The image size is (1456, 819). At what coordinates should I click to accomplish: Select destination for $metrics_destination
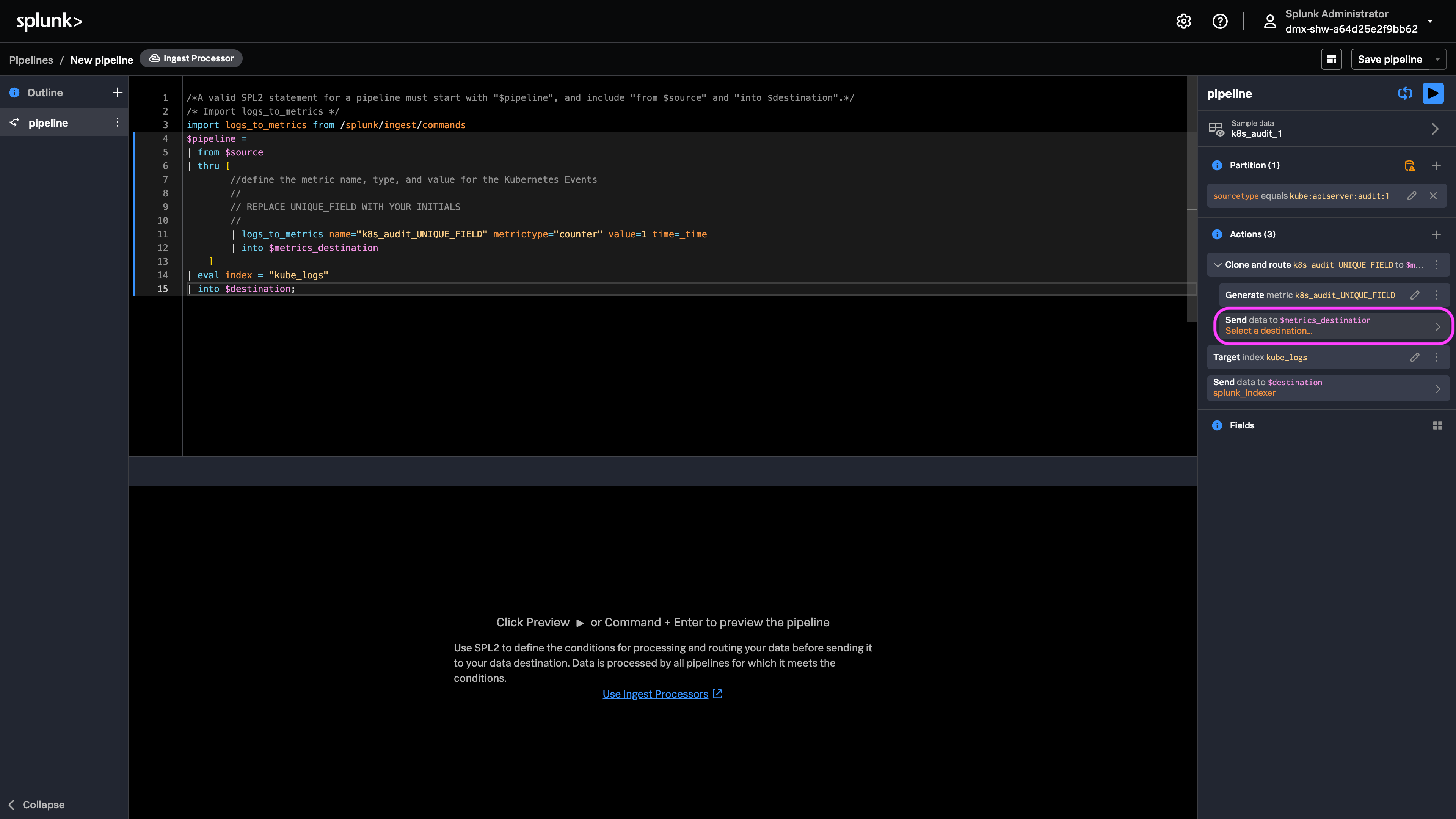[1334, 326]
